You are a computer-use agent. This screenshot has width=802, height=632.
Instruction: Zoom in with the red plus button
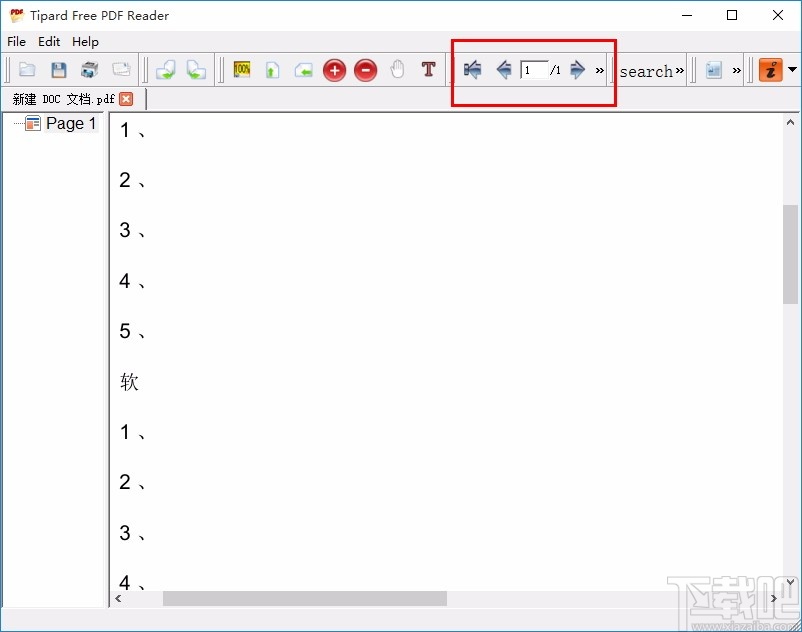[335, 70]
